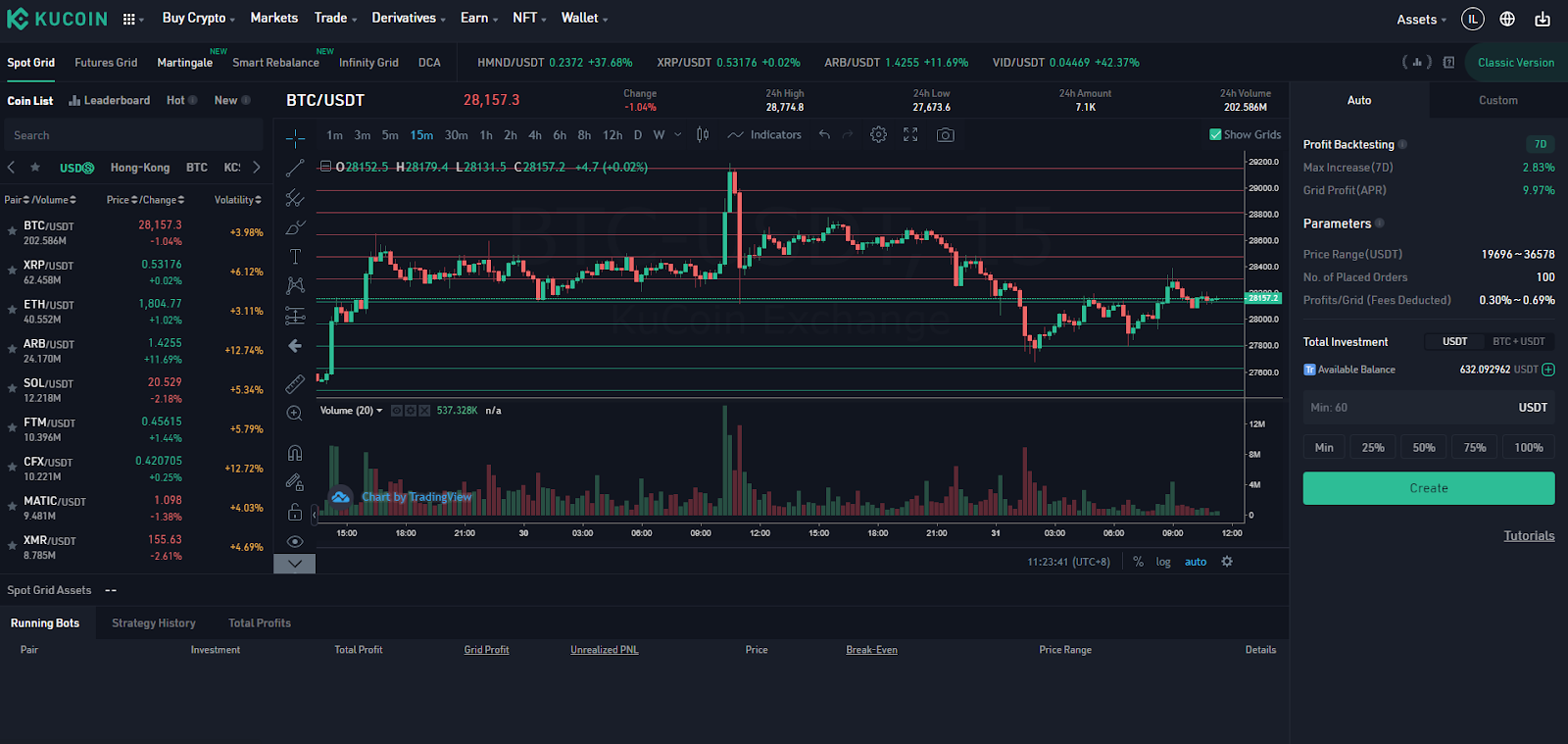Open the Tutorials link
The width and height of the screenshot is (1568, 744).
tap(1530, 536)
